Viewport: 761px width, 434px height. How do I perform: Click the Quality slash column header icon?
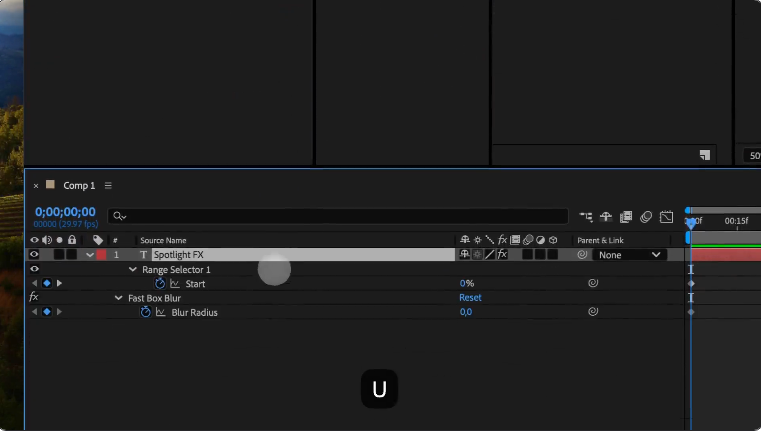coord(490,240)
